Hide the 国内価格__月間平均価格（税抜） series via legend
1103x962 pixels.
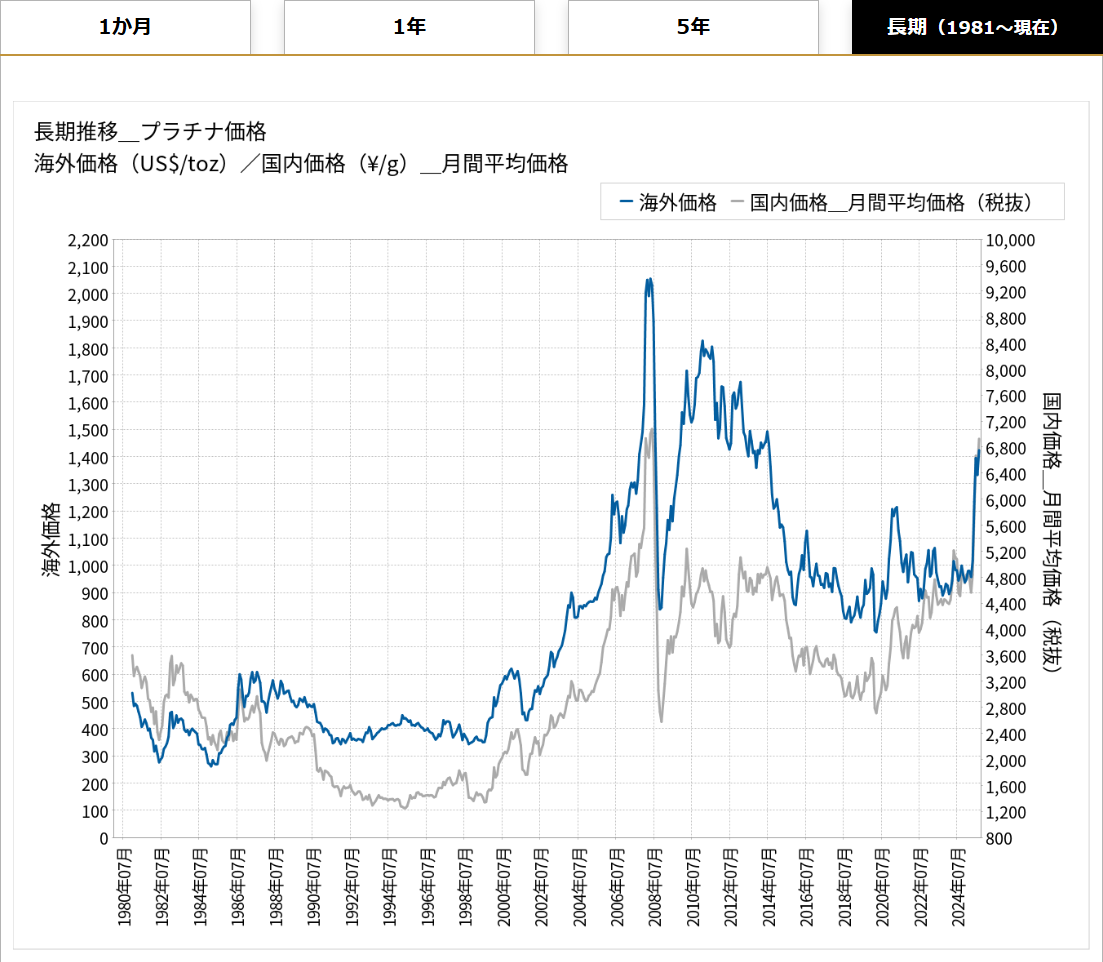890,202
